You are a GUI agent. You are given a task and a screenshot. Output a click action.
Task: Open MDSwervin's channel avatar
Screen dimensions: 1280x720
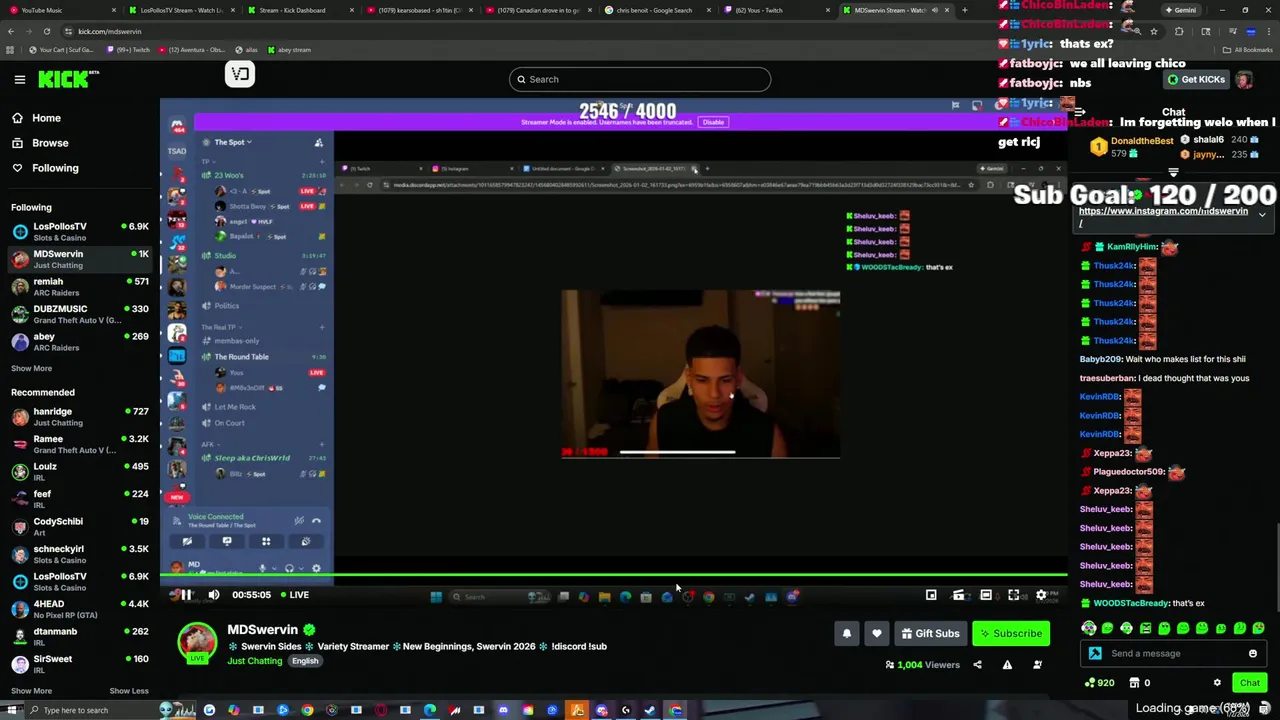197,642
